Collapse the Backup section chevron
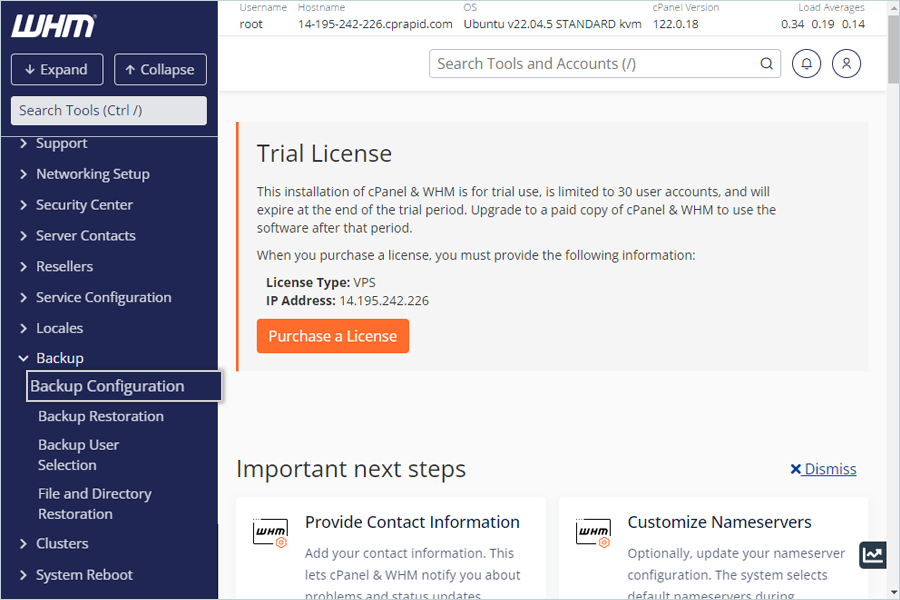 pyautogui.click(x=23, y=358)
